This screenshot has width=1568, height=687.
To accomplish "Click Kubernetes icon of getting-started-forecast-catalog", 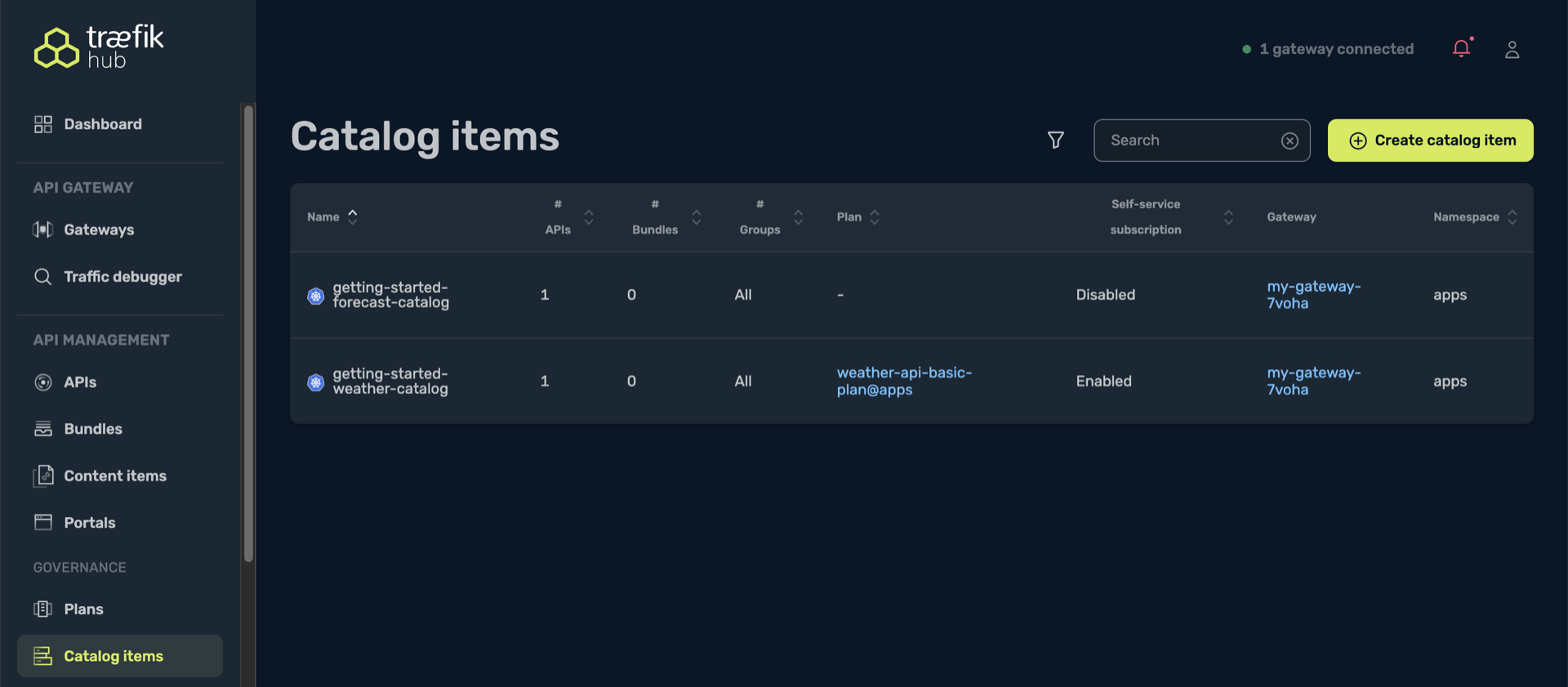I will (x=316, y=296).
